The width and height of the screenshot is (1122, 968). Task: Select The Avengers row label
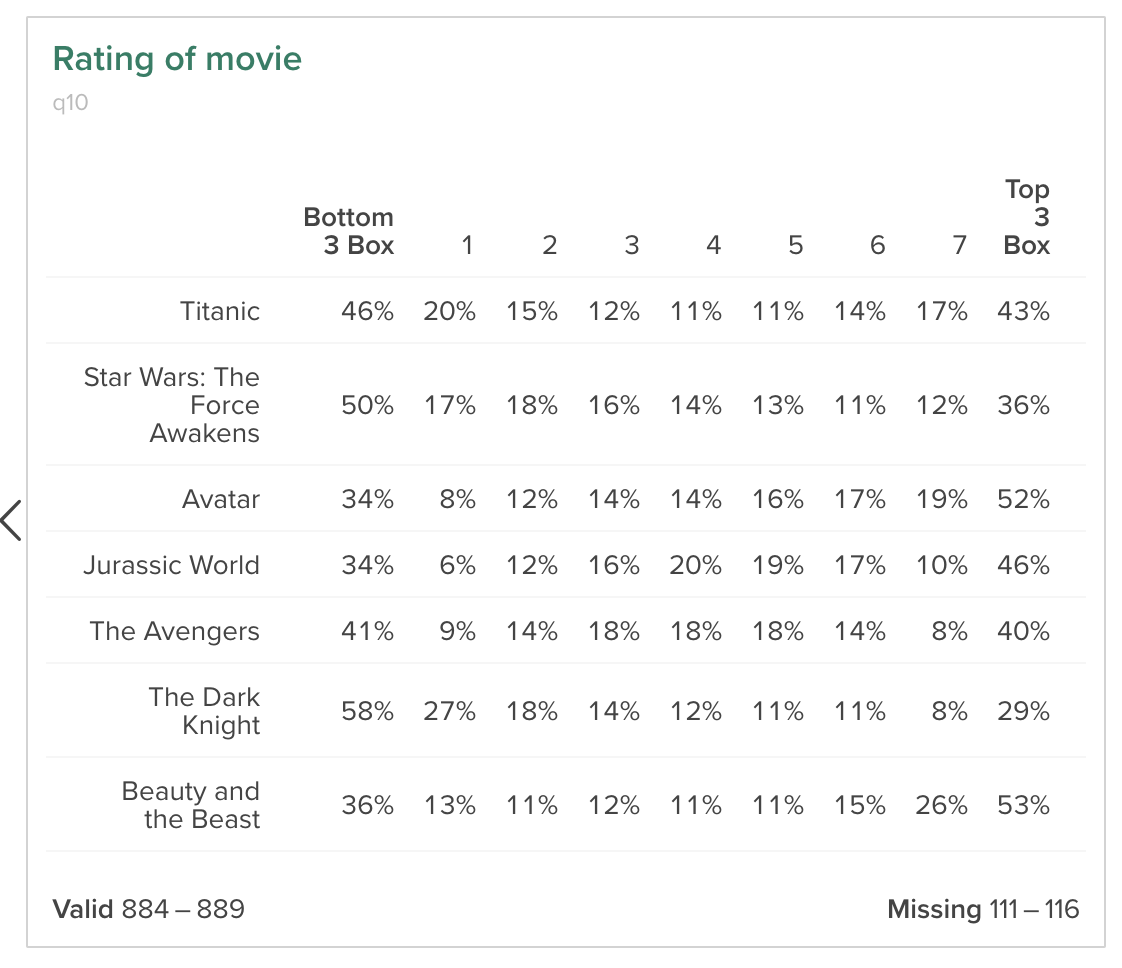tap(175, 631)
